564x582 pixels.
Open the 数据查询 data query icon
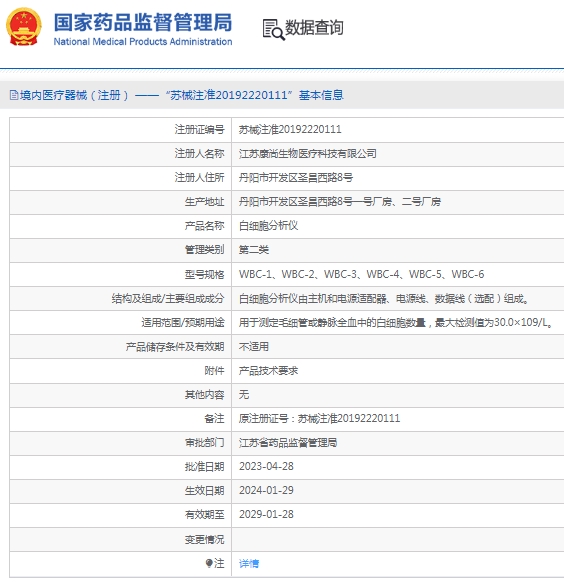pos(273,29)
